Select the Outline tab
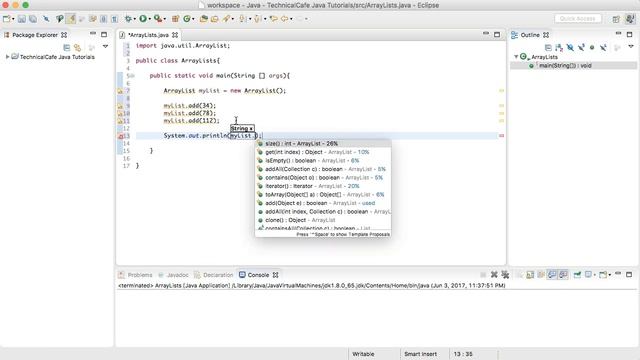 530,35
